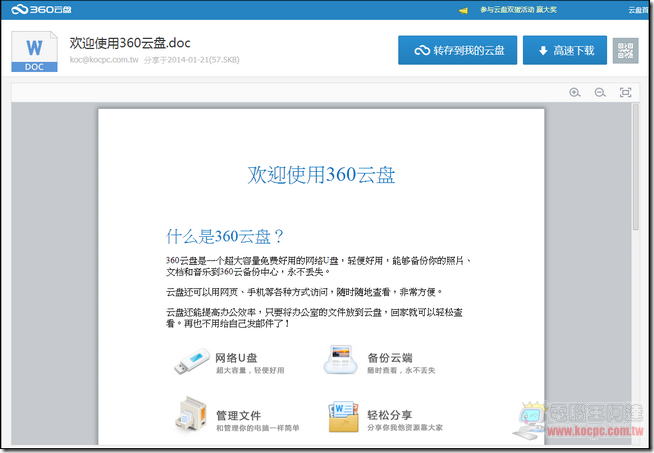Click the Word DOC file icon
Screen dimensions: 654x453
[x=34, y=51]
